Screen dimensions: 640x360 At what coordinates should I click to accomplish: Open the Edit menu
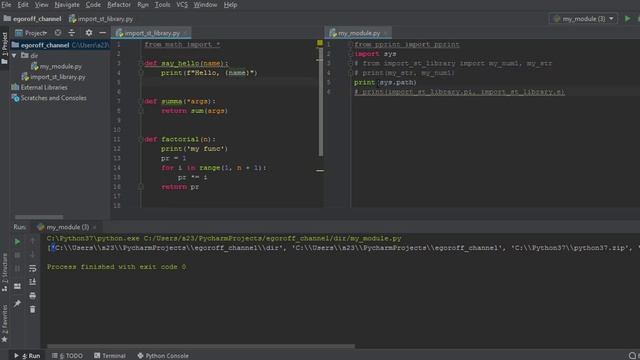pyautogui.click(x=23, y=5)
